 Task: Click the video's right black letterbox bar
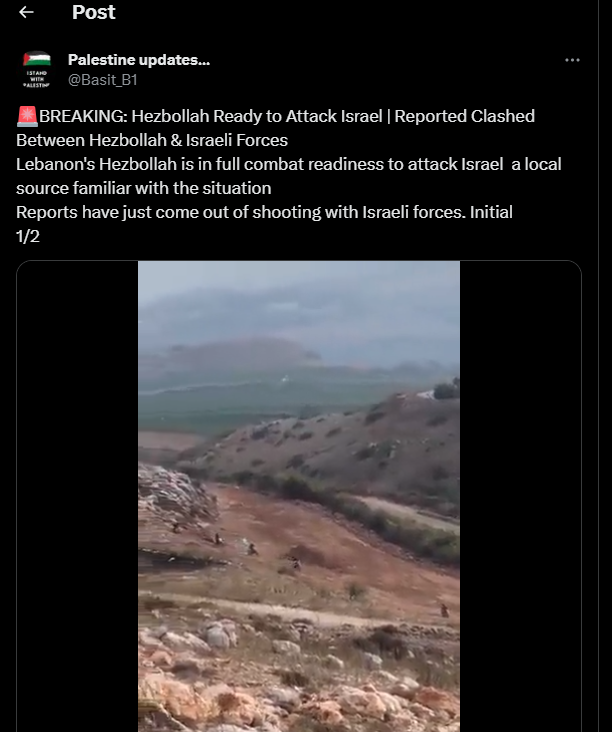(520, 496)
